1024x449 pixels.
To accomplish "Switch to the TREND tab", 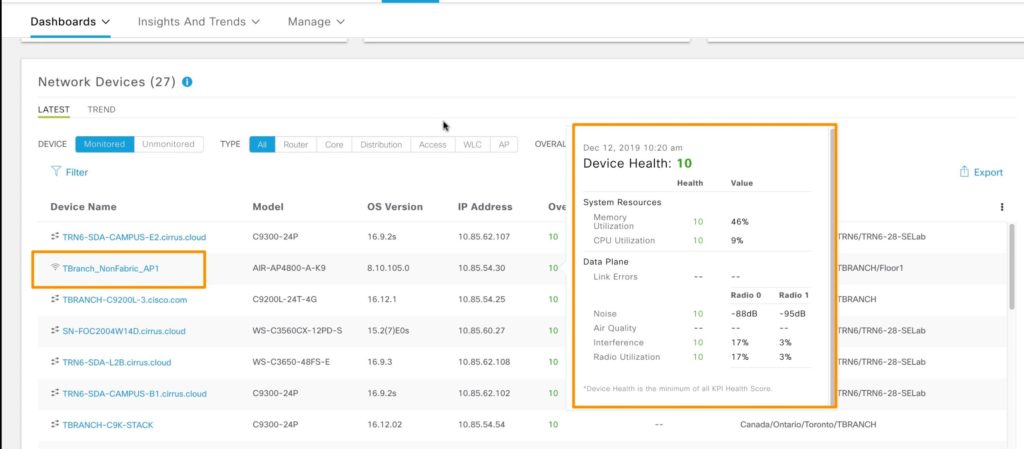I will 101,110.
